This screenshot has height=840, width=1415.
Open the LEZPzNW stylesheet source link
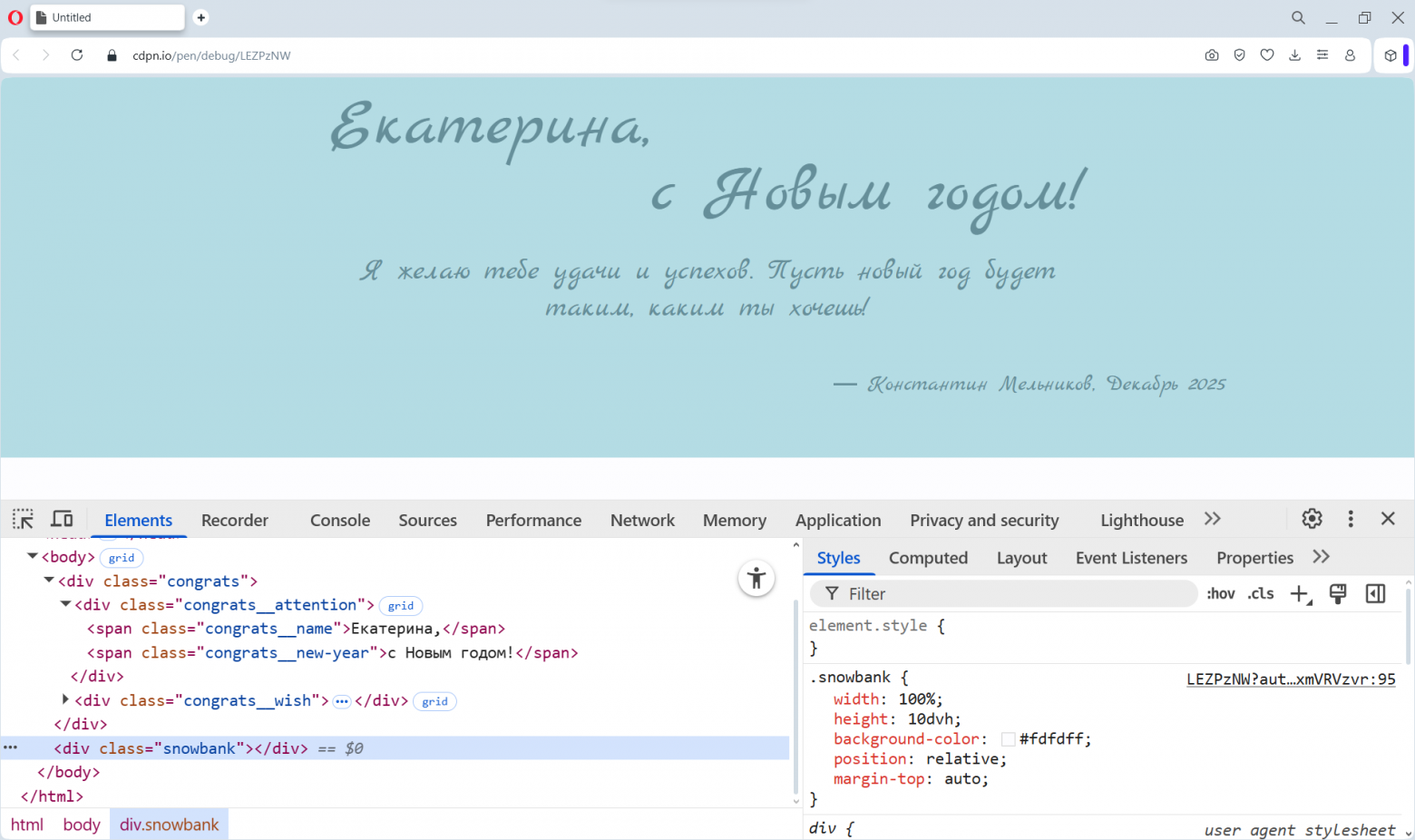click(1290, 679)
